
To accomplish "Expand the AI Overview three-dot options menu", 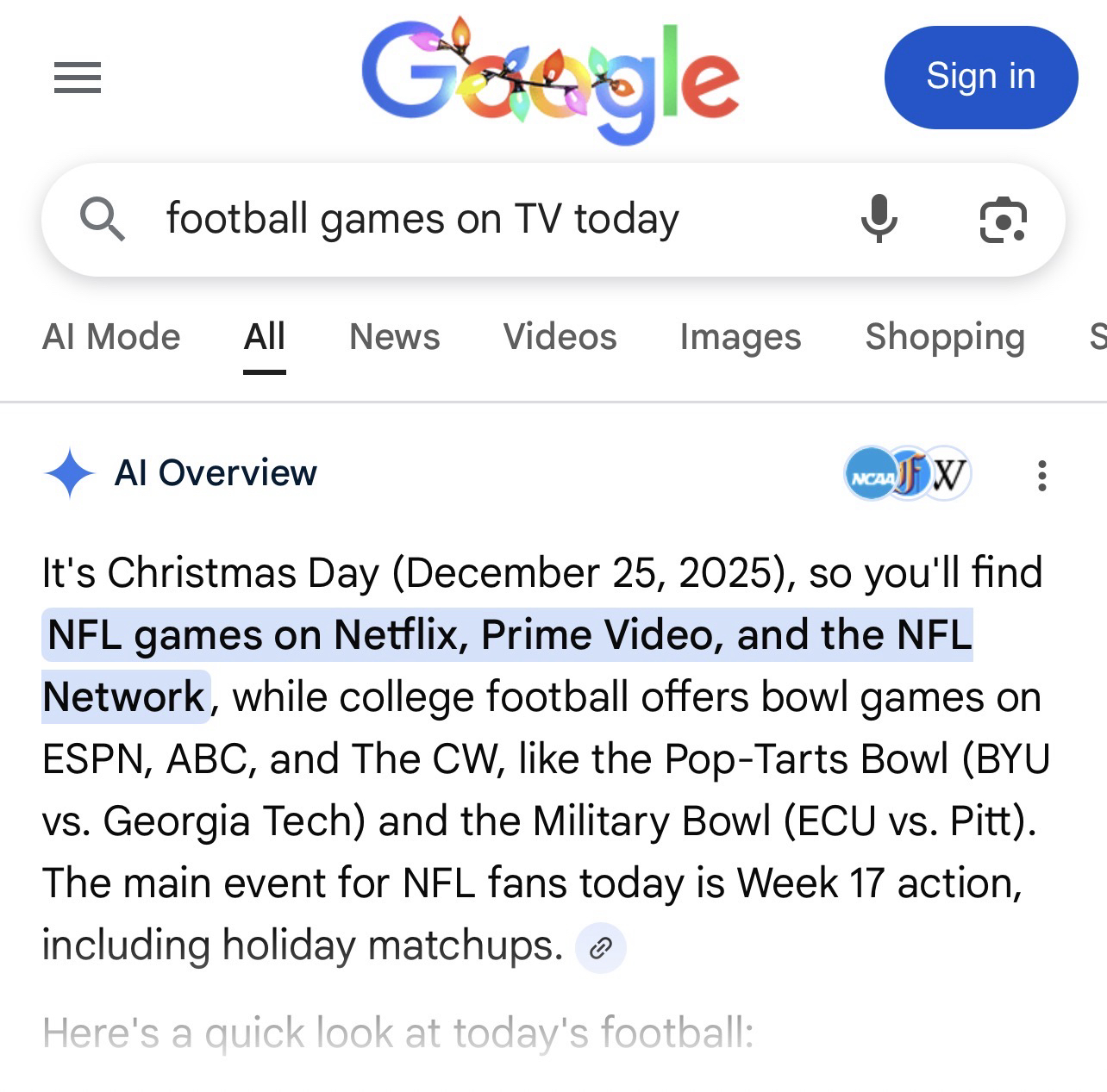I will (x=1042, y=475).
